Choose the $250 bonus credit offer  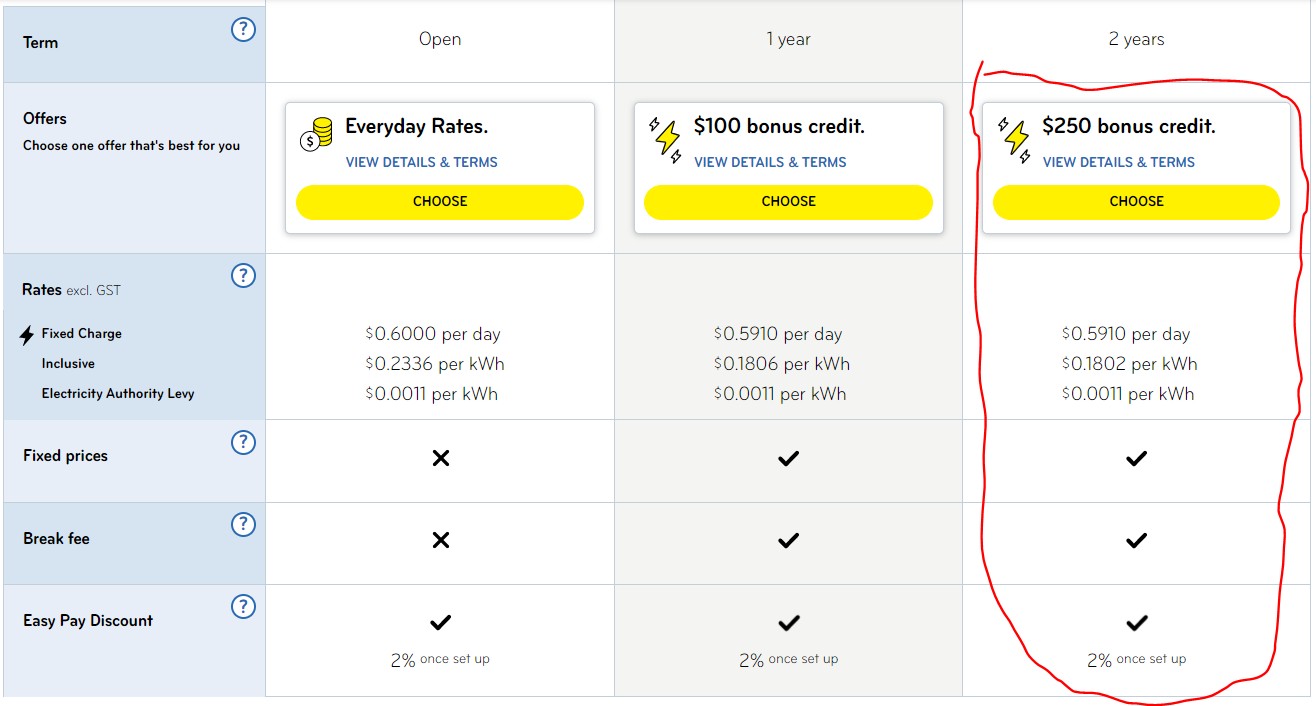pos(1136,201)
